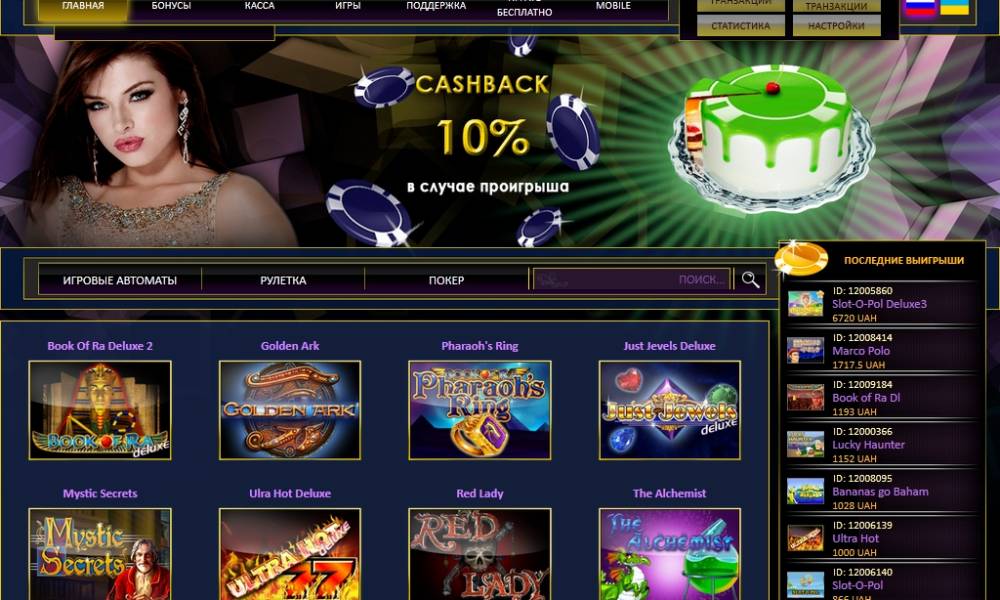Switch to the Рулетка tab

[x=283, y=280]
